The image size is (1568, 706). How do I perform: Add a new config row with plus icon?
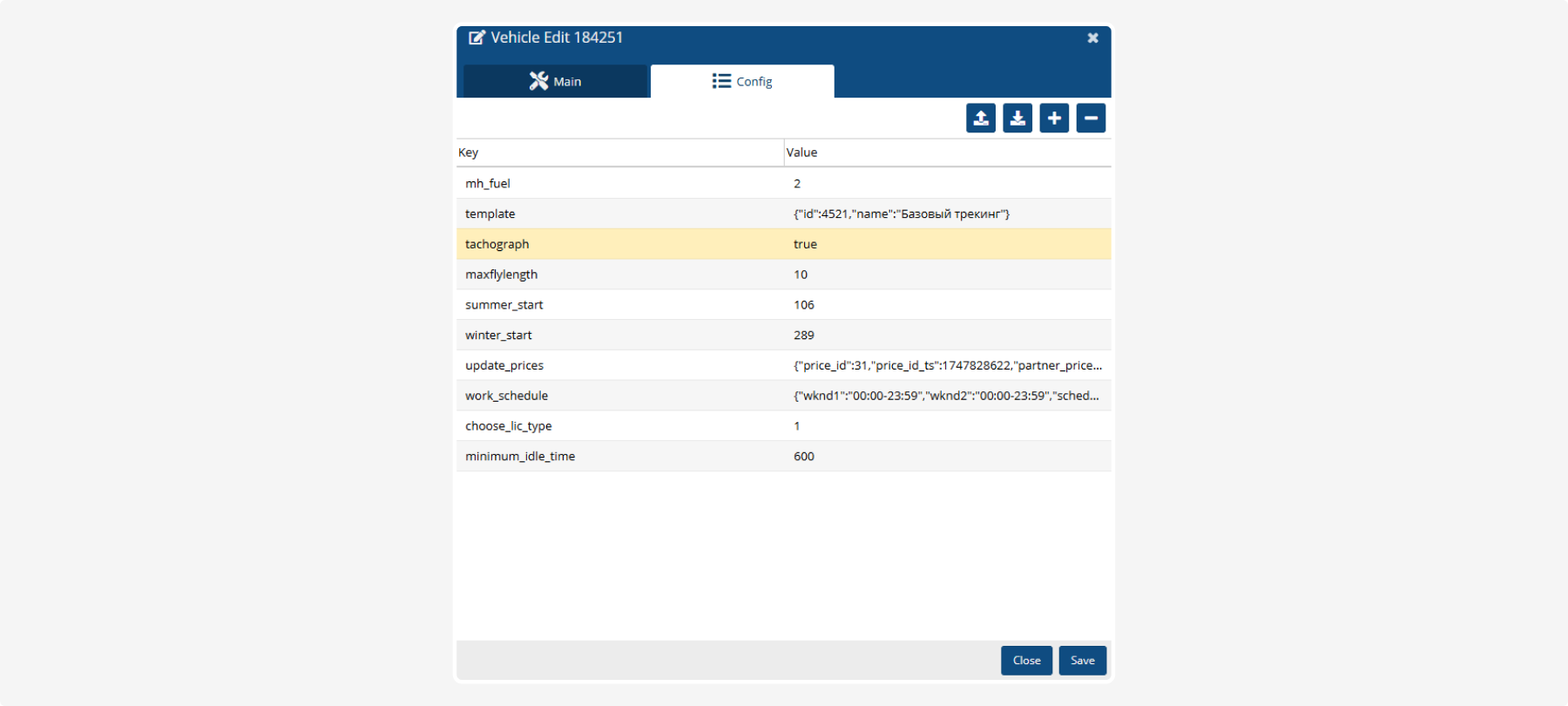(1054, 119)
